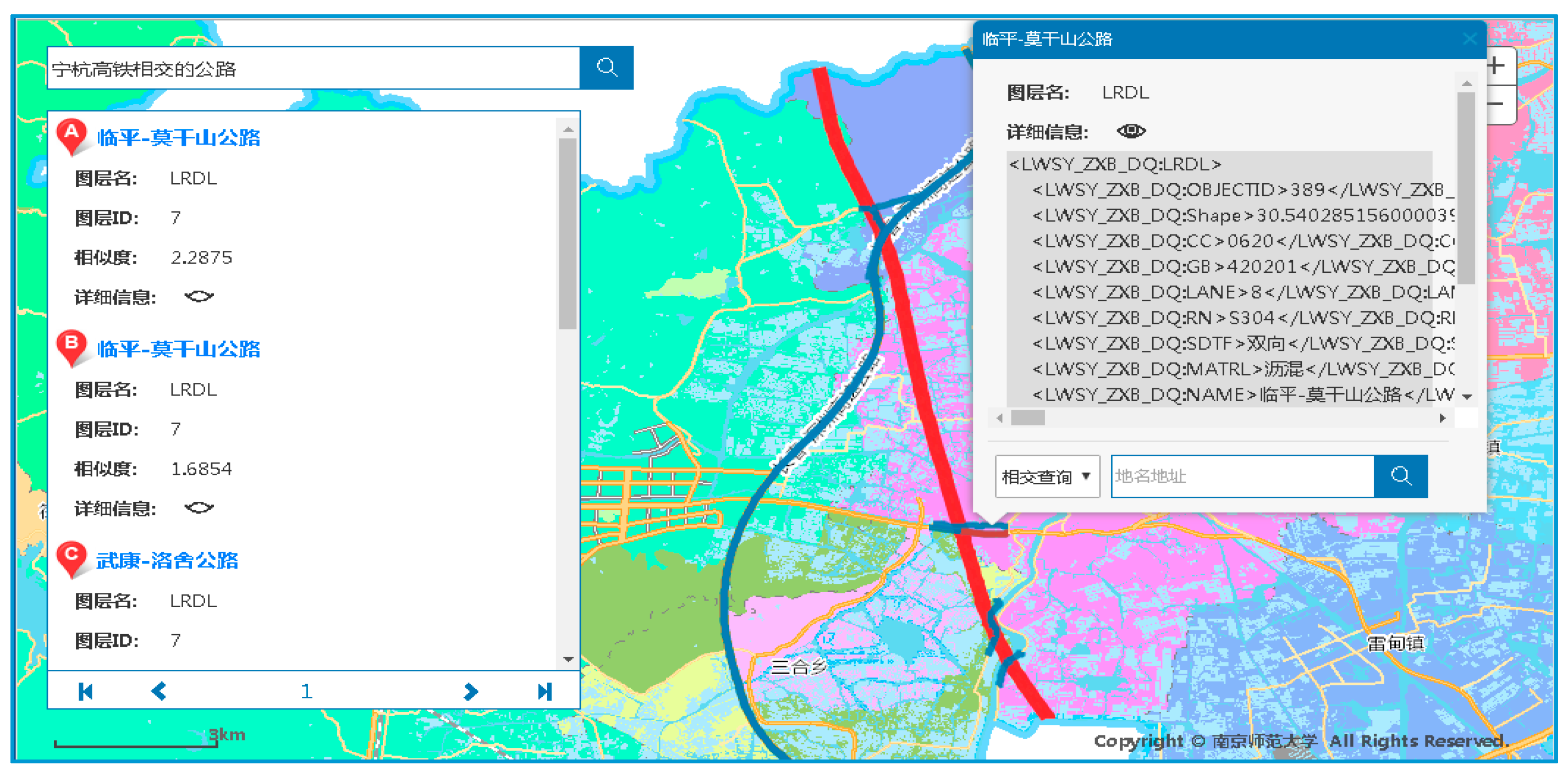Viewport: 1568px width, 776px height.
Task: Show result B details with the eye icon
Action: pos(199,508)
